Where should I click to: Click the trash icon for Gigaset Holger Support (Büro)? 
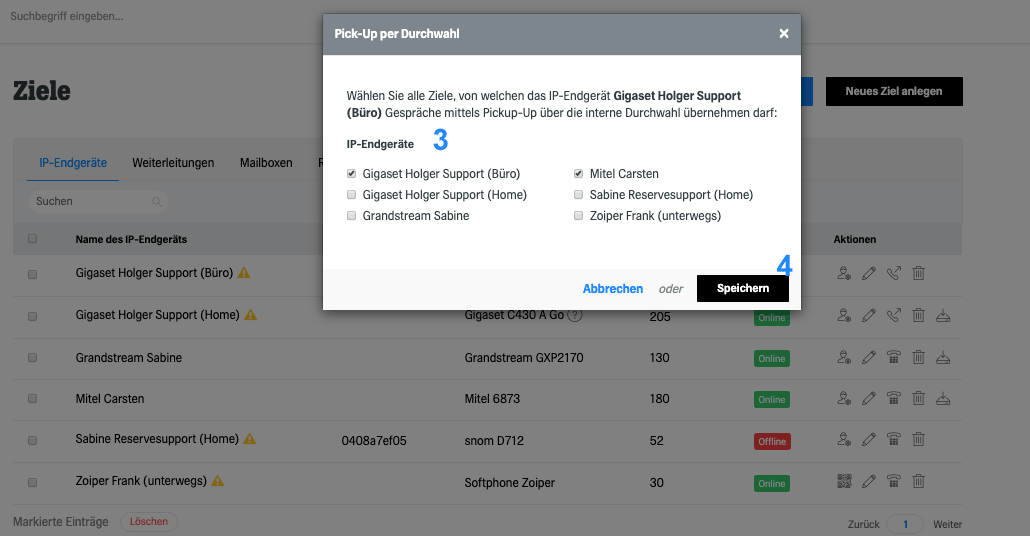(x=918, y=273)
